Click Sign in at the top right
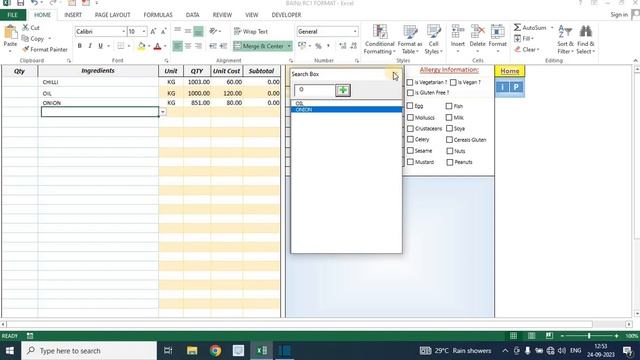 [x=619, y=15]
